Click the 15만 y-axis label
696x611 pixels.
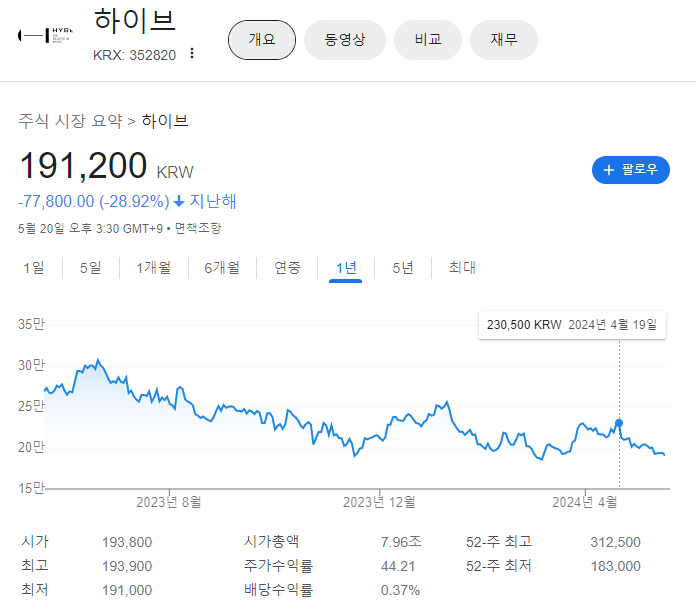(x=31, y=488)
